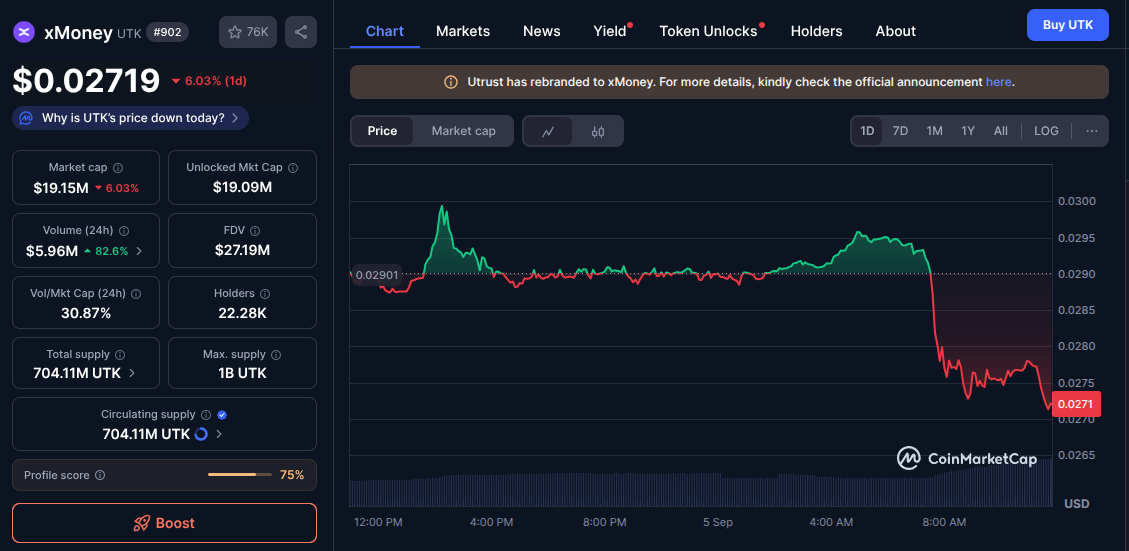Toggle LOG scale on chart
This screenshot has height=551, width=1129.
(x=1046, y=131)
